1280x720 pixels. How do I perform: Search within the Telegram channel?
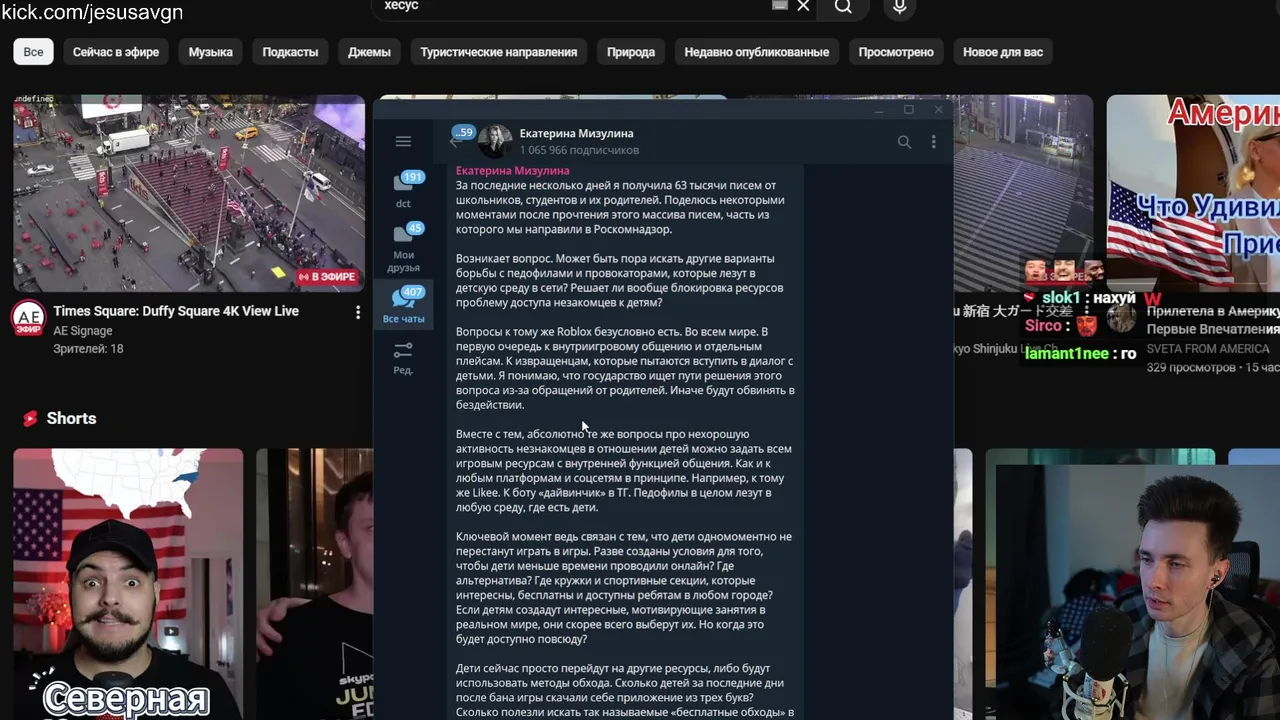(904, 142)
